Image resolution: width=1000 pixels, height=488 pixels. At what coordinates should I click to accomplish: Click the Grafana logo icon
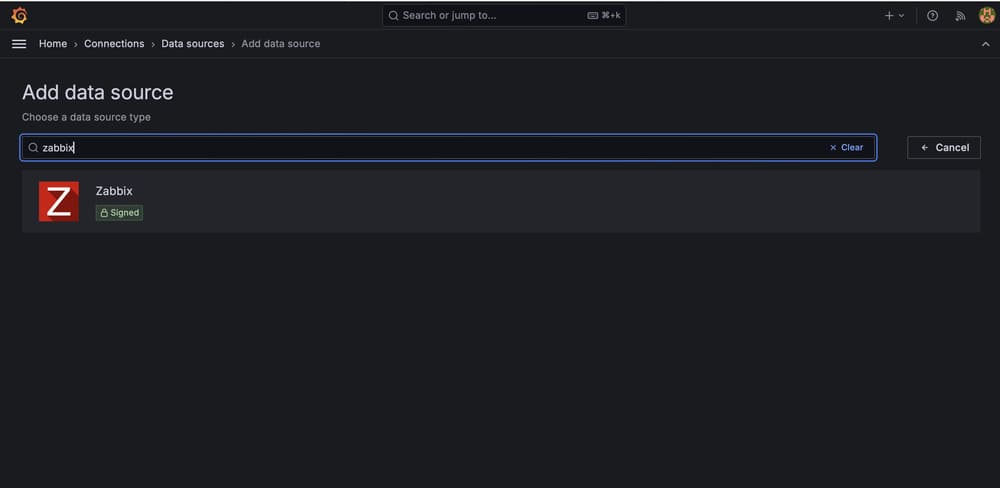pos(19,15)
